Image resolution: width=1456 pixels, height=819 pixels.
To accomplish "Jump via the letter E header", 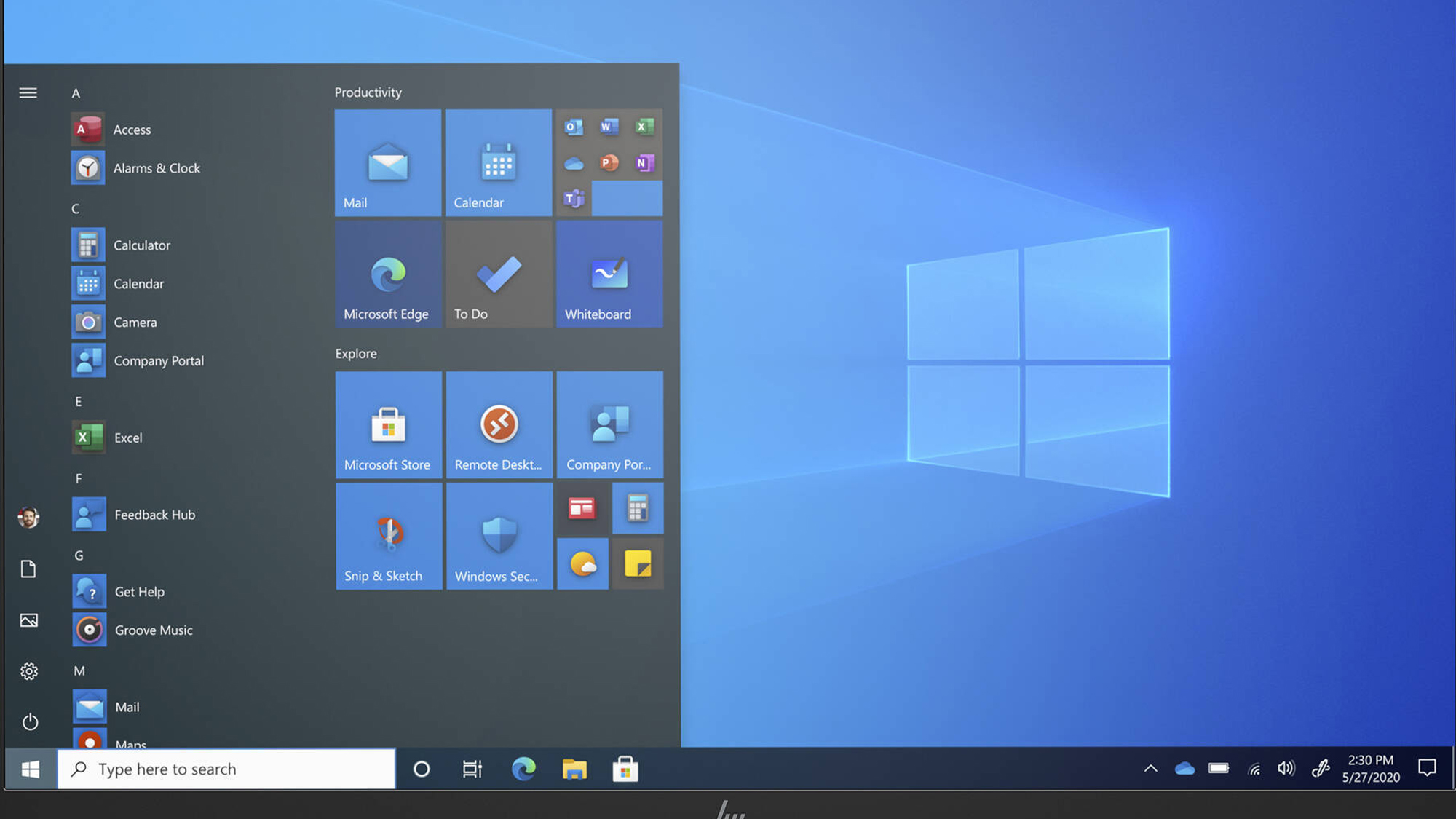I will coord(78,402).
